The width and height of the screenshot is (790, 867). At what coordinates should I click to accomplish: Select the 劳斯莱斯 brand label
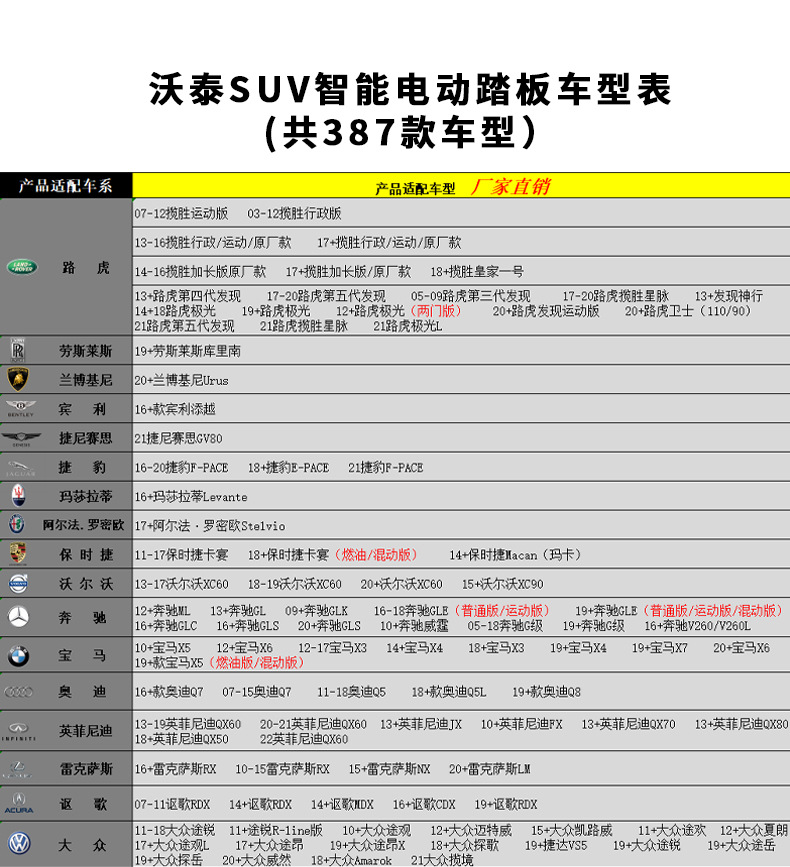click(86, 351)
